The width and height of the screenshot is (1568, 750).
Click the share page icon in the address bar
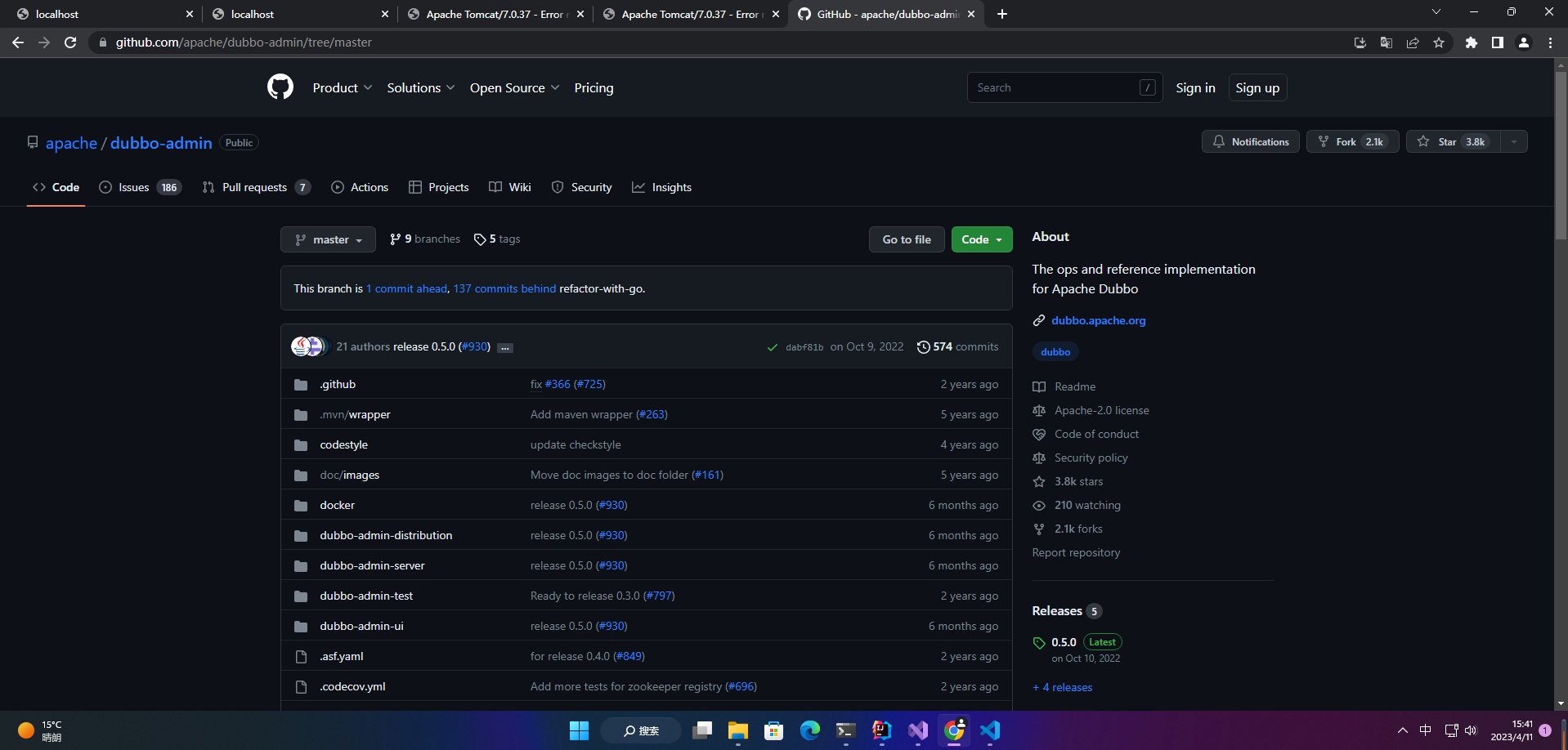click(1413, 42)
